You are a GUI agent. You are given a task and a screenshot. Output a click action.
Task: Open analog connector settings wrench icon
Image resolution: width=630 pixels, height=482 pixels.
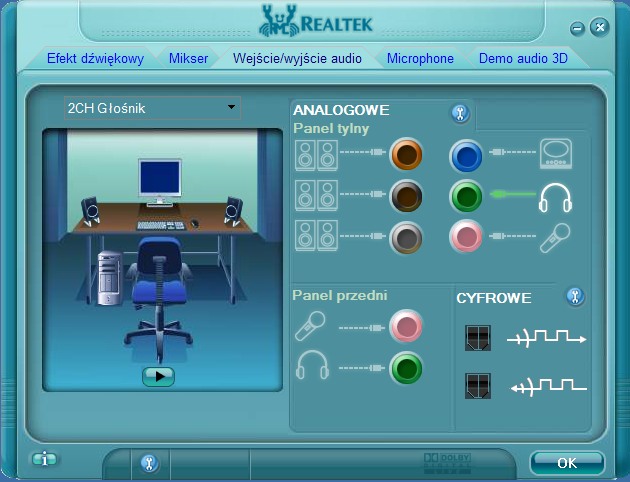click(x=460, y=113)
